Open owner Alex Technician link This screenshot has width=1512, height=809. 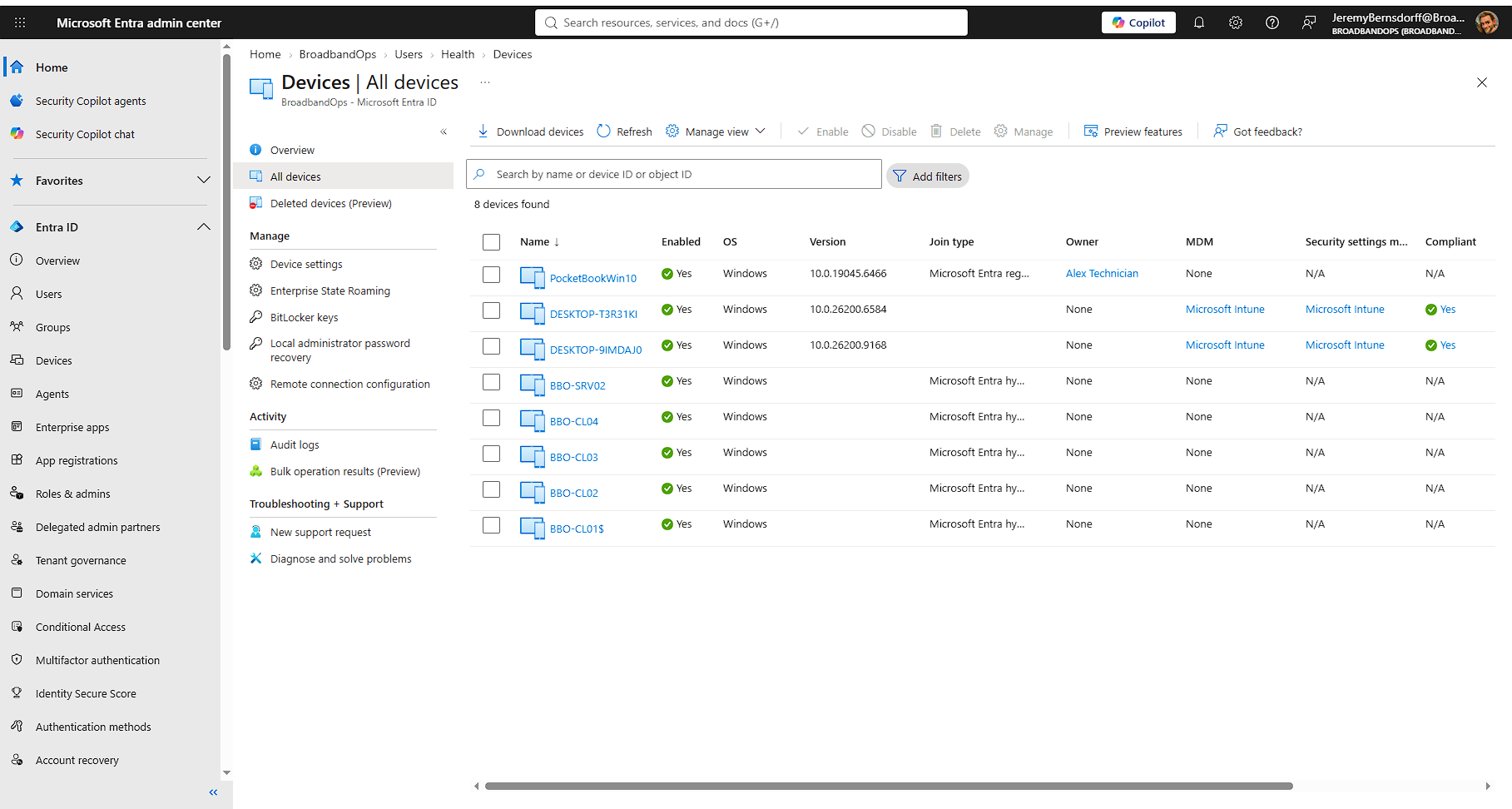pos(1102,273)
